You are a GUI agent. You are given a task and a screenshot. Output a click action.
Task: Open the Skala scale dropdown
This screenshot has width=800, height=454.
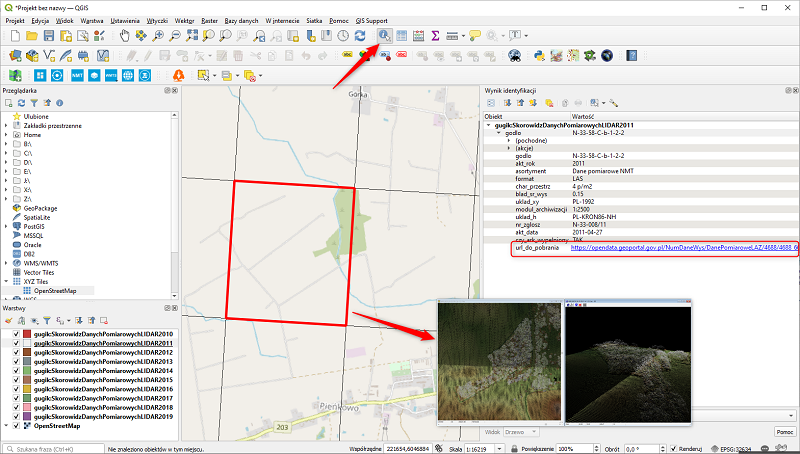499,449
